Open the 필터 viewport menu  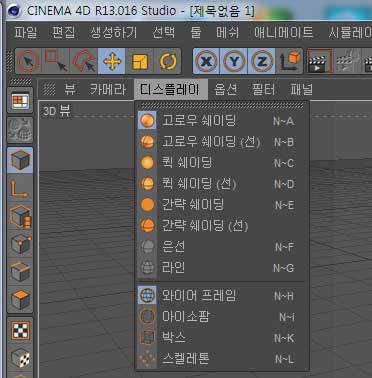tap(263, 89)
